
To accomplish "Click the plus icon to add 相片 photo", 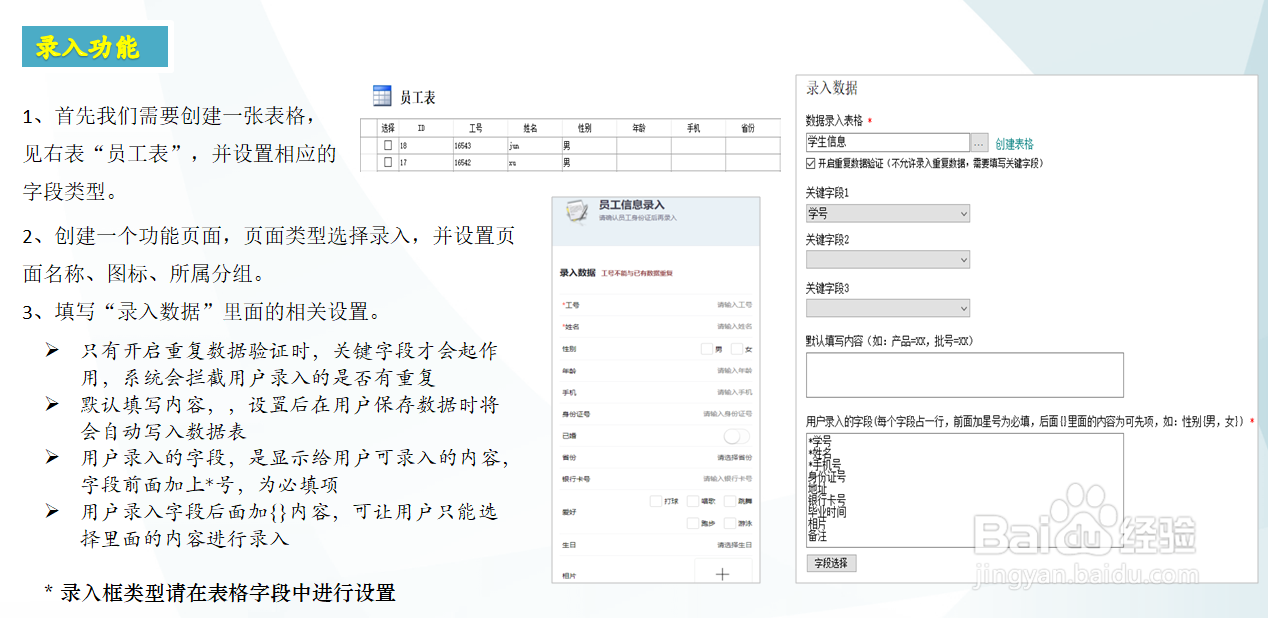I will tap(723, 573).
